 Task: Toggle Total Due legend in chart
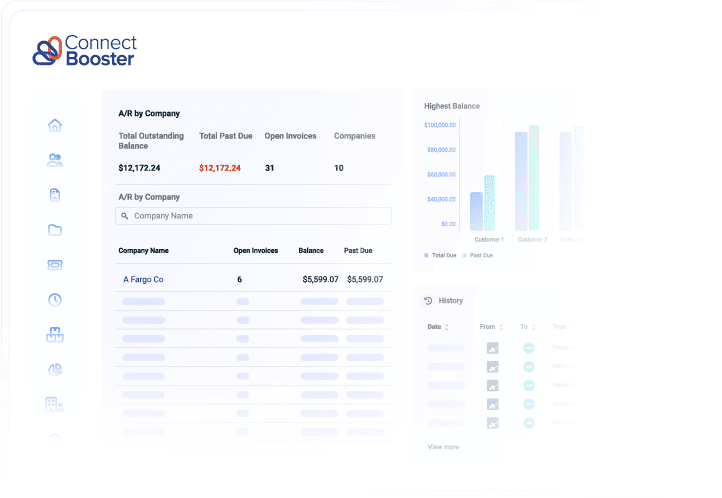click(440, 256)
